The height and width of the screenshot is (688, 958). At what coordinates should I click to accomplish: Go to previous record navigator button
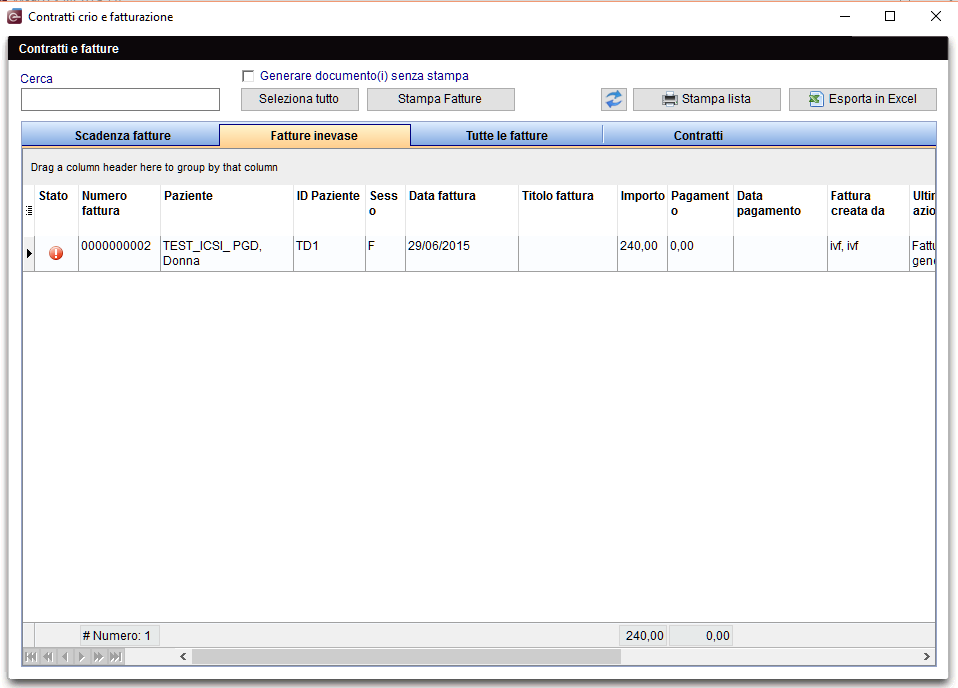[x=65, y=657]
